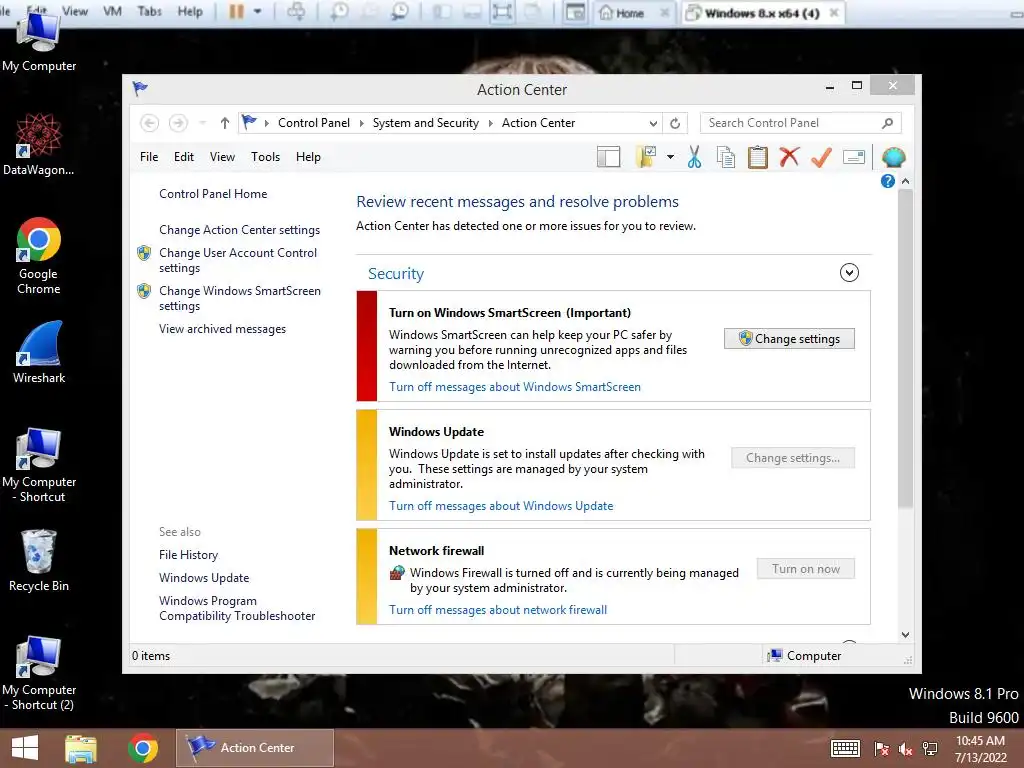Select My Computer icon at top of desktop
1024x768 pixels.
(x=39, y=42)
